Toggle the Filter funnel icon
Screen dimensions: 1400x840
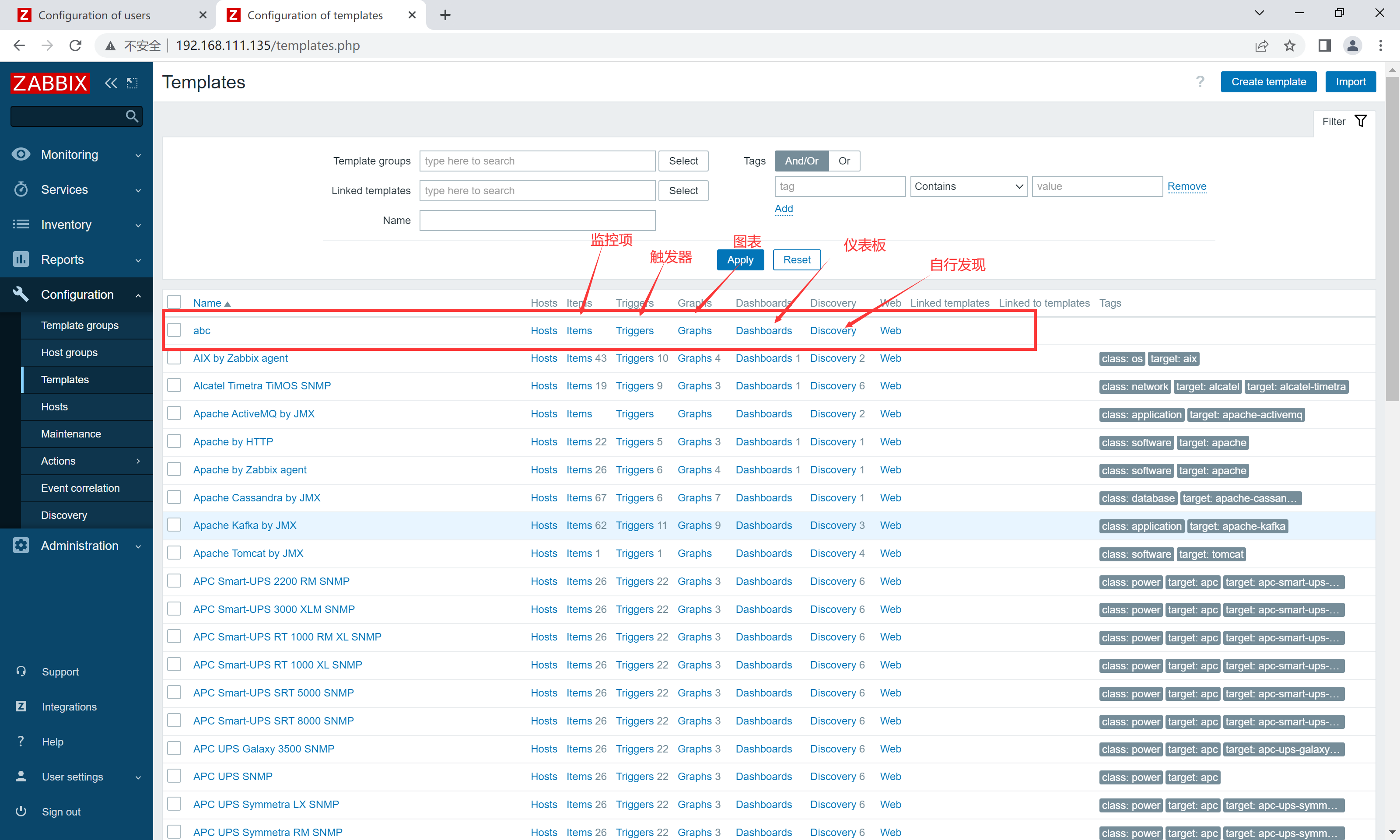click(1361, 121)
